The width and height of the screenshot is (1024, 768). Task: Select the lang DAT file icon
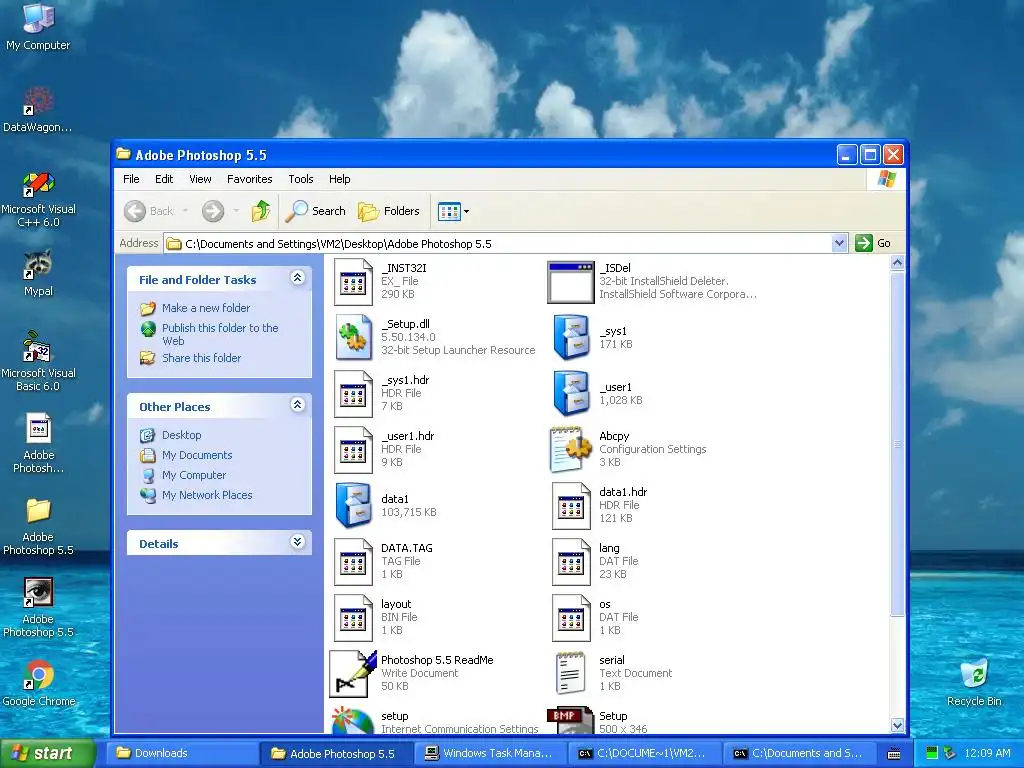click(571, 562)
